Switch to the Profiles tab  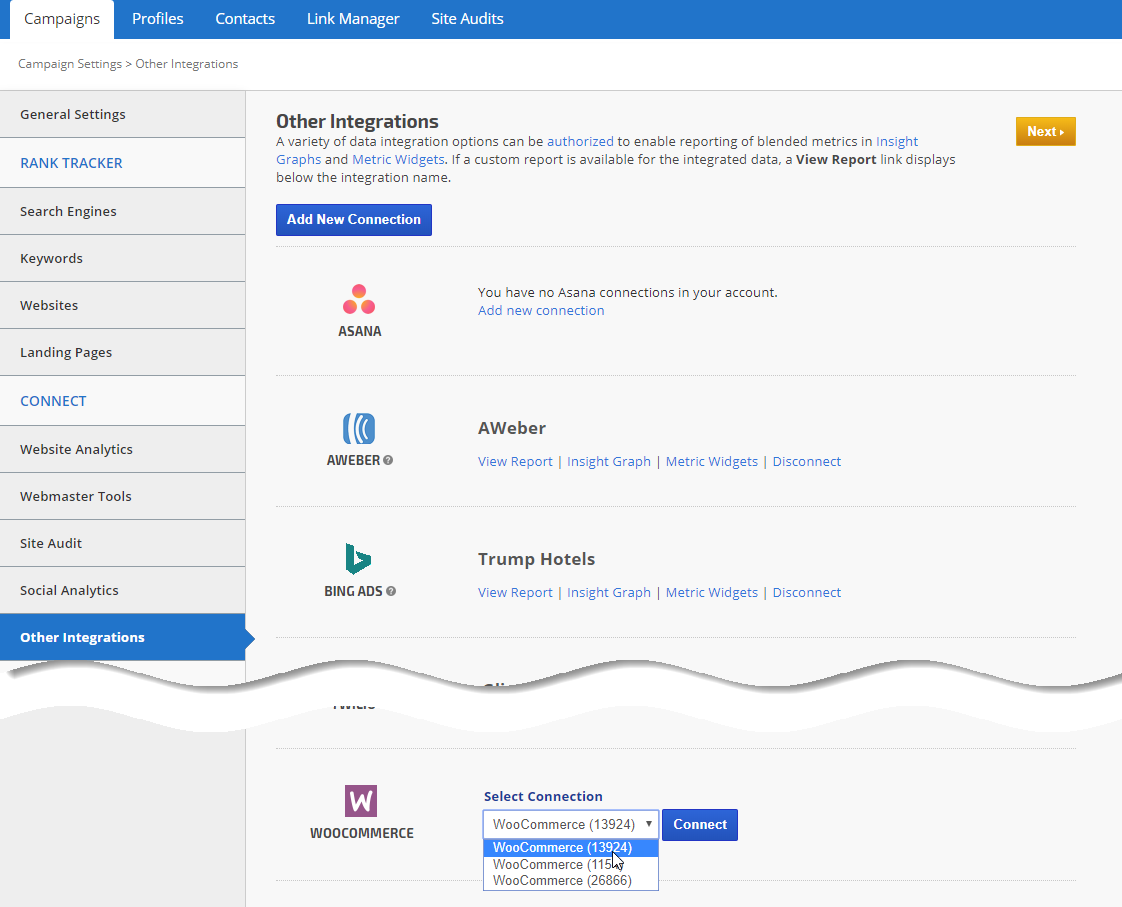[x=157, y=19]
